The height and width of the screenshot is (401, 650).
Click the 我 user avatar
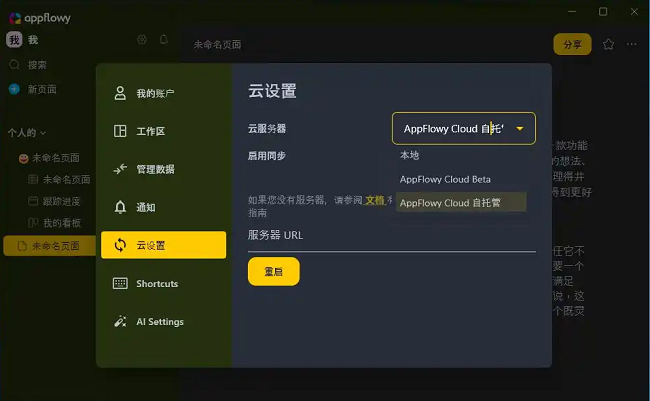tap(14, 39)
